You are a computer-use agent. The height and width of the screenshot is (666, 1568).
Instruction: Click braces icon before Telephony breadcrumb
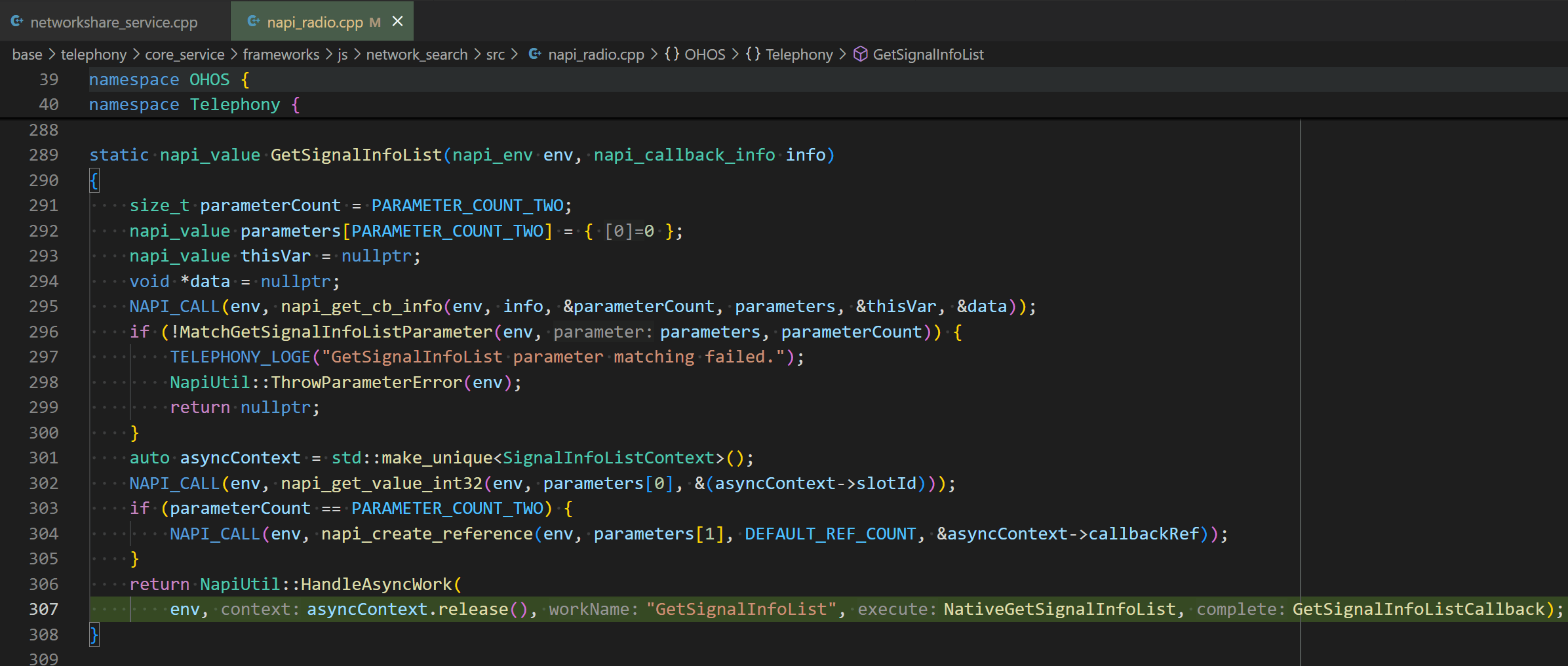(753, 54)
